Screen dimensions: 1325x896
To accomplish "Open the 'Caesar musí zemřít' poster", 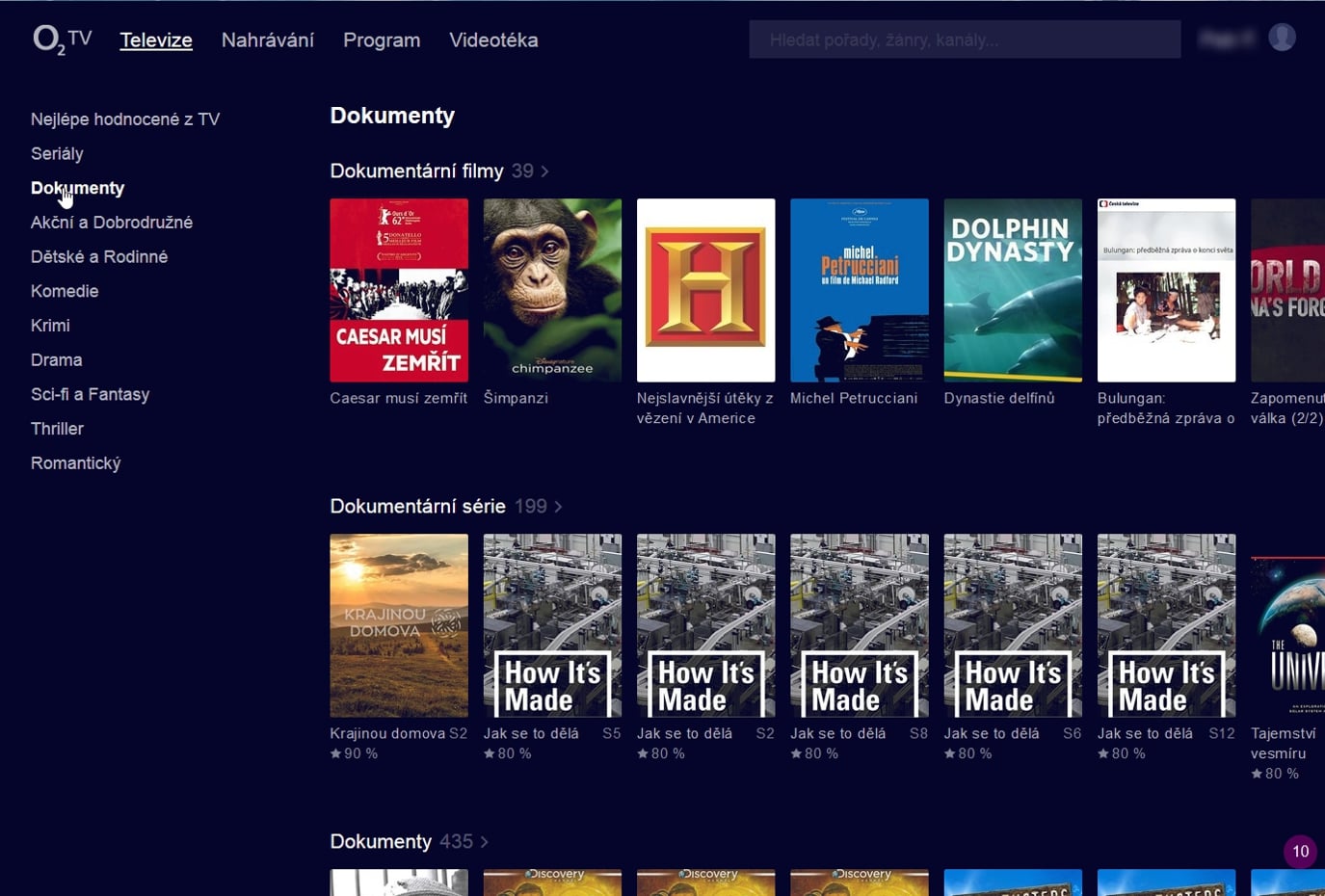I will click(x=399, y=290).
